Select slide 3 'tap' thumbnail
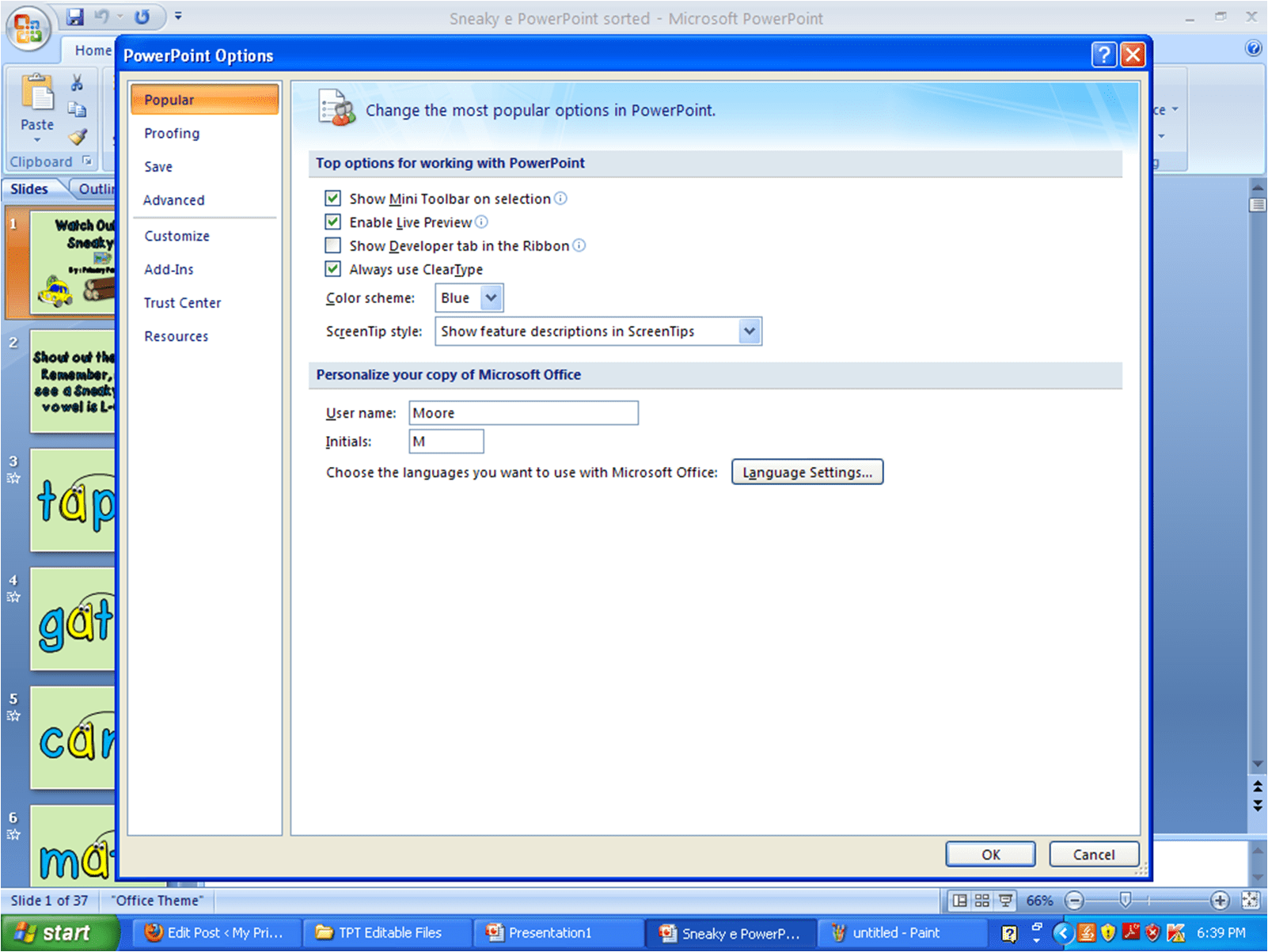 click(73, 500)
